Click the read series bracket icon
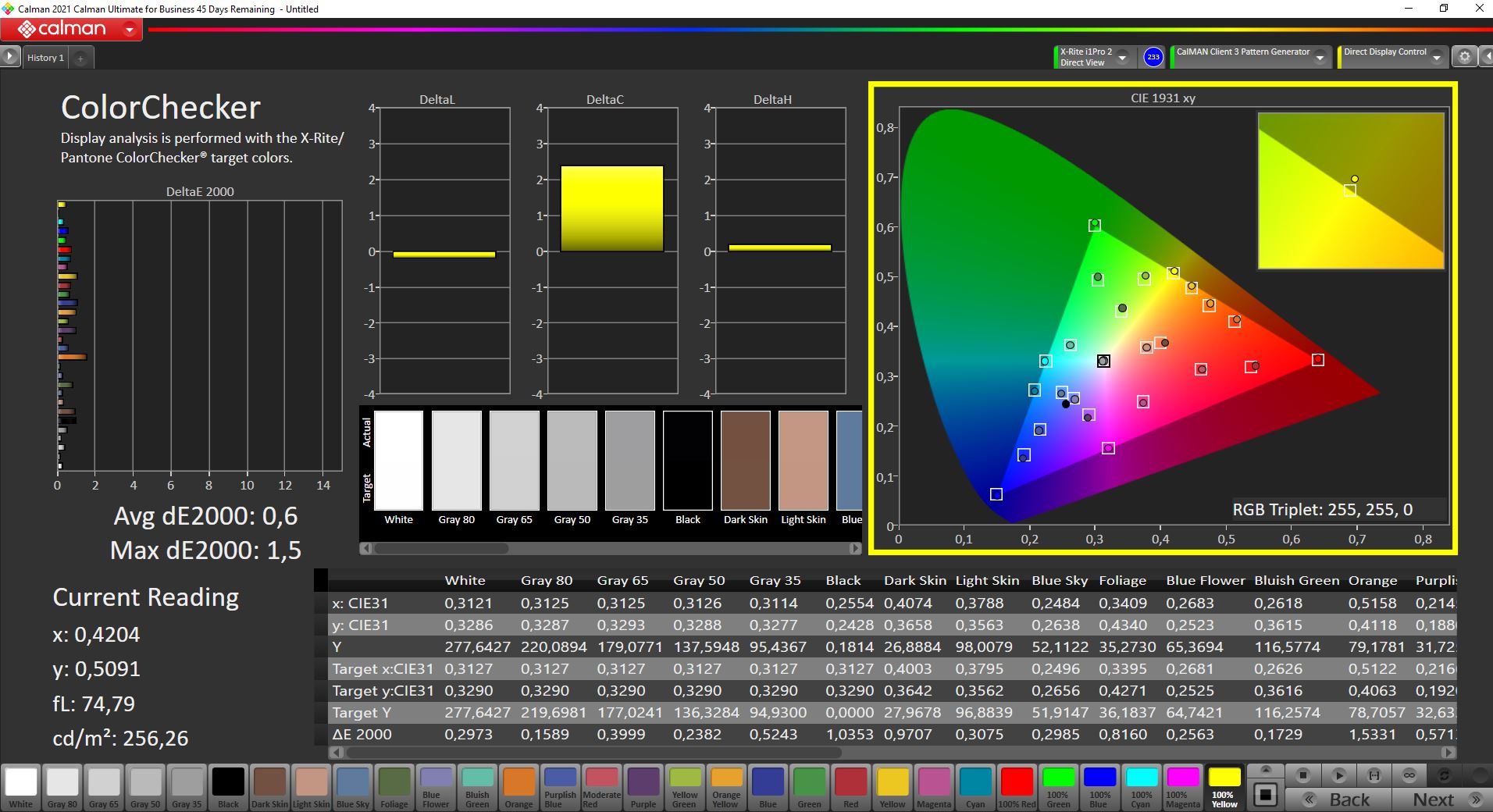 coord(1374,775)
